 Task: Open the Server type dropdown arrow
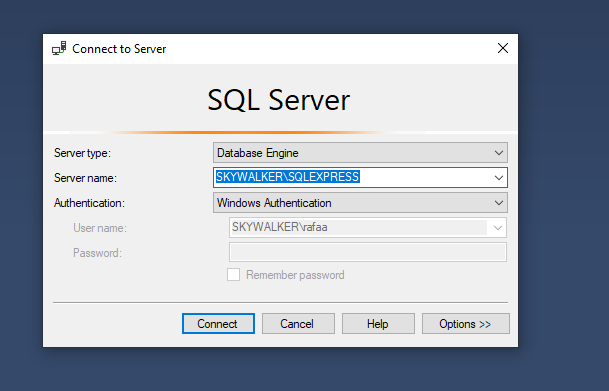tap(499, 153)
